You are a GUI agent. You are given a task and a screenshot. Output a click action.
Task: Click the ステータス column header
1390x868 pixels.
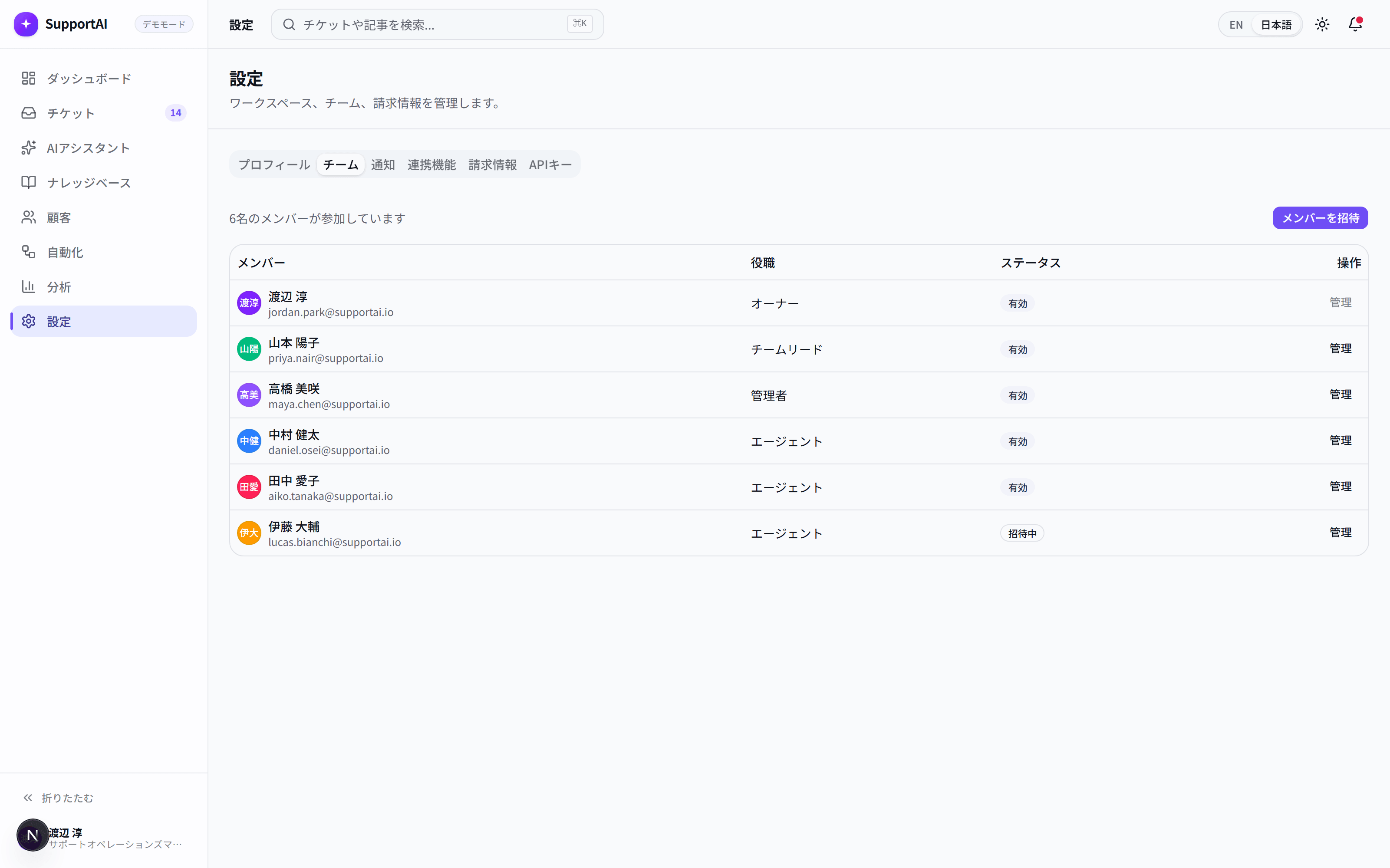[1031, 263]
